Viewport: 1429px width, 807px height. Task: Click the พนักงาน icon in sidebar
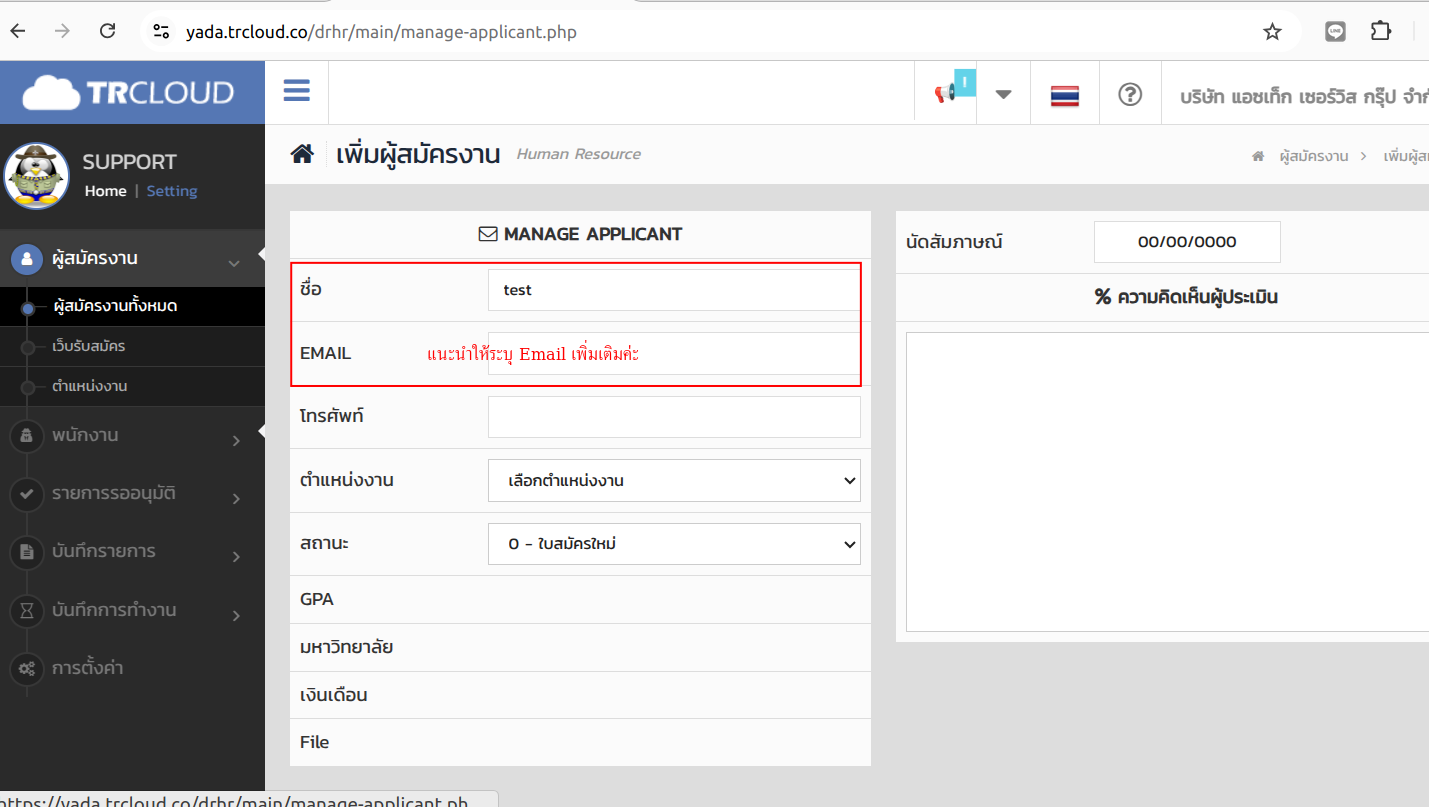click(27, 436)
